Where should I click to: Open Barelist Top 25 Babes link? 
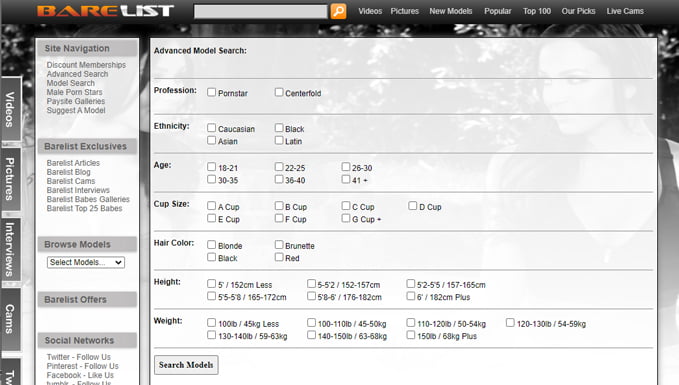pyautogui.click(x=84, y=208)
